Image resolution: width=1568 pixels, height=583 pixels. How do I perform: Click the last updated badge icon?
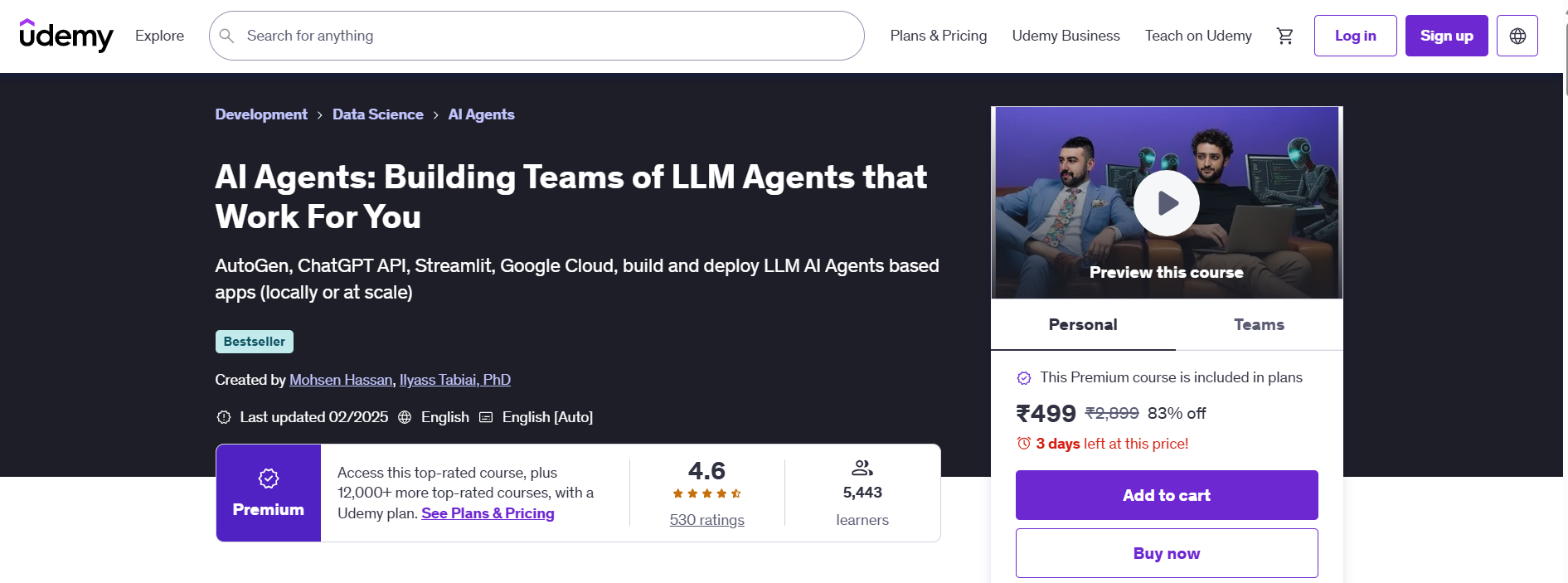click(224, 417)
